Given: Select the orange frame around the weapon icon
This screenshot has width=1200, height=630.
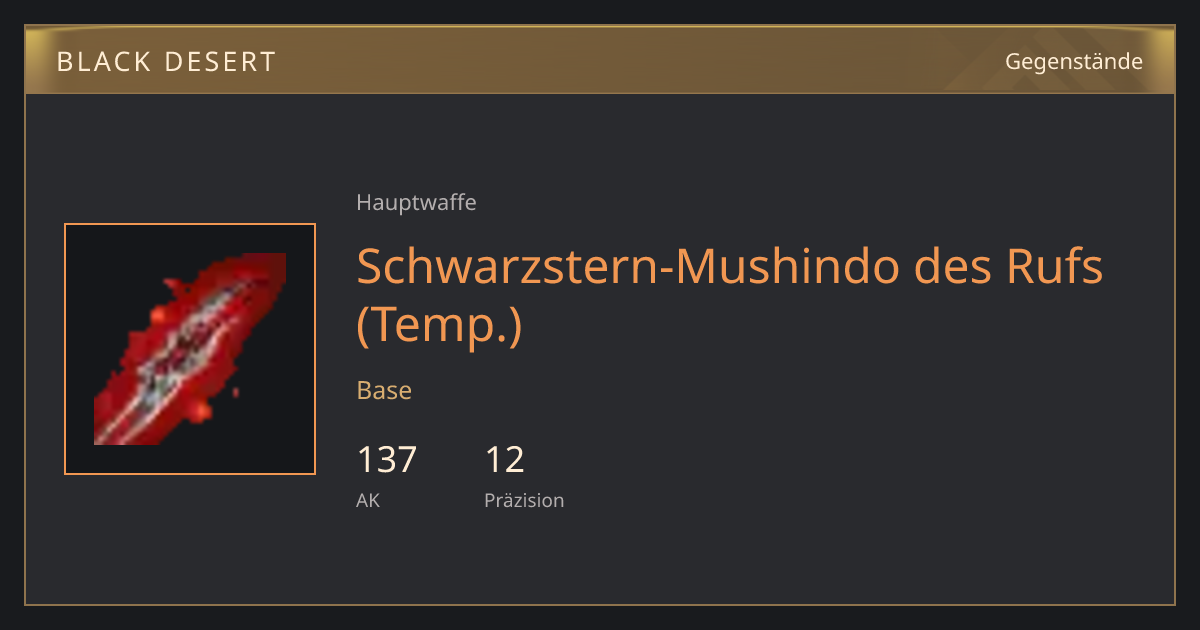Looking at the screenshot, I should 190,349.
